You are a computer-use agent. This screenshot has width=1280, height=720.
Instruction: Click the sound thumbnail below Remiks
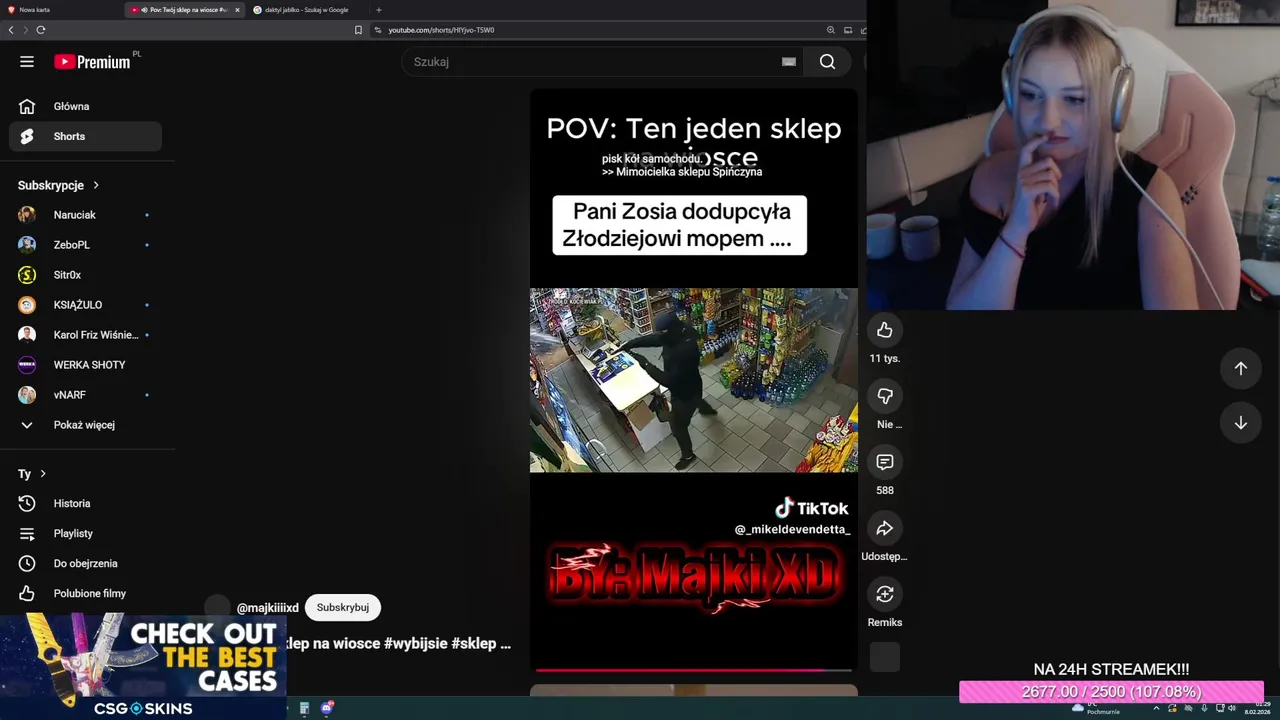(885, 657)
